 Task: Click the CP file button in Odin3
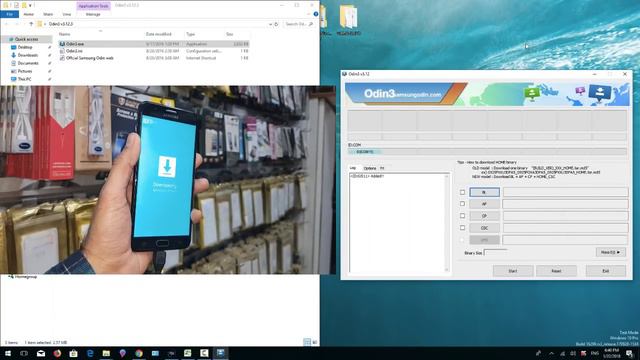[x=484, y=216]
